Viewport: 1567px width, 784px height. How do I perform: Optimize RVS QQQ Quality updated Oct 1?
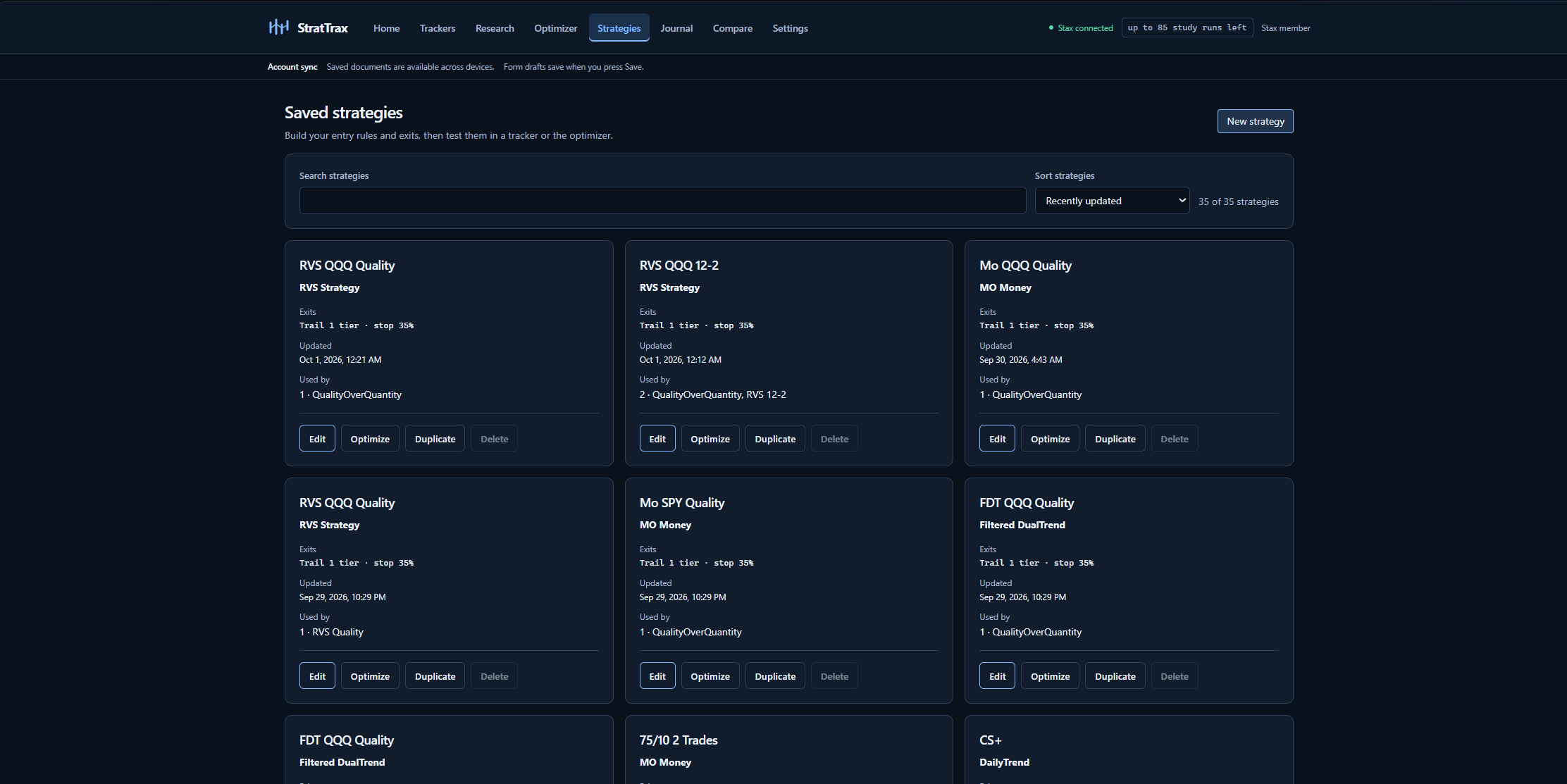(370, 439)
